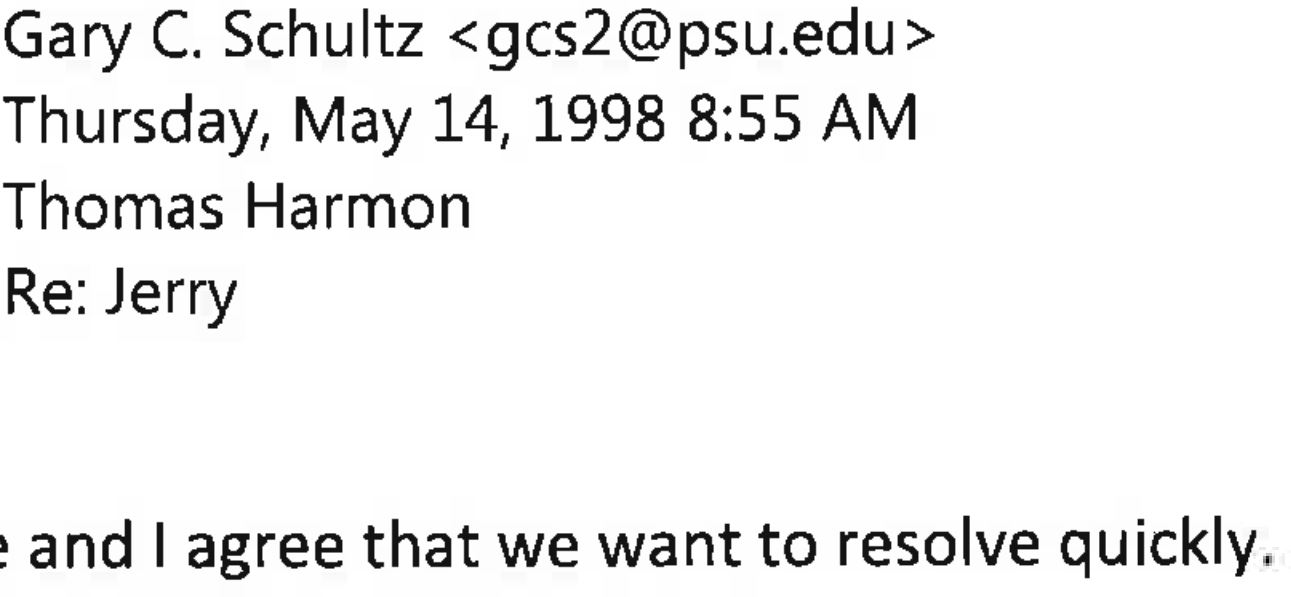Click the sender name Gary C. Schultz
This screenshot has height=597, width=1291.
coord(212,38)
